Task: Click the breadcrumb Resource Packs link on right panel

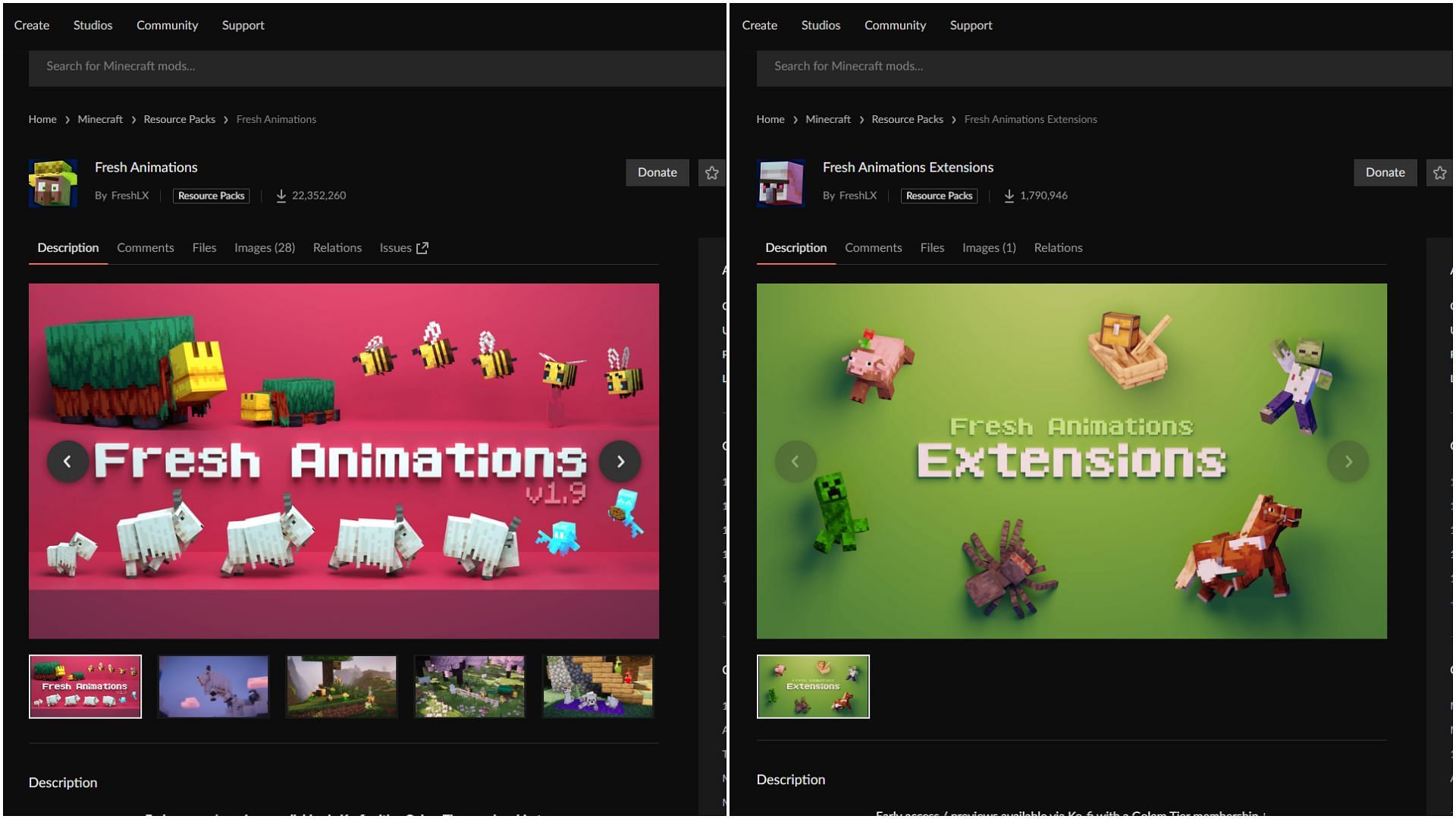Action: (907, 119)
